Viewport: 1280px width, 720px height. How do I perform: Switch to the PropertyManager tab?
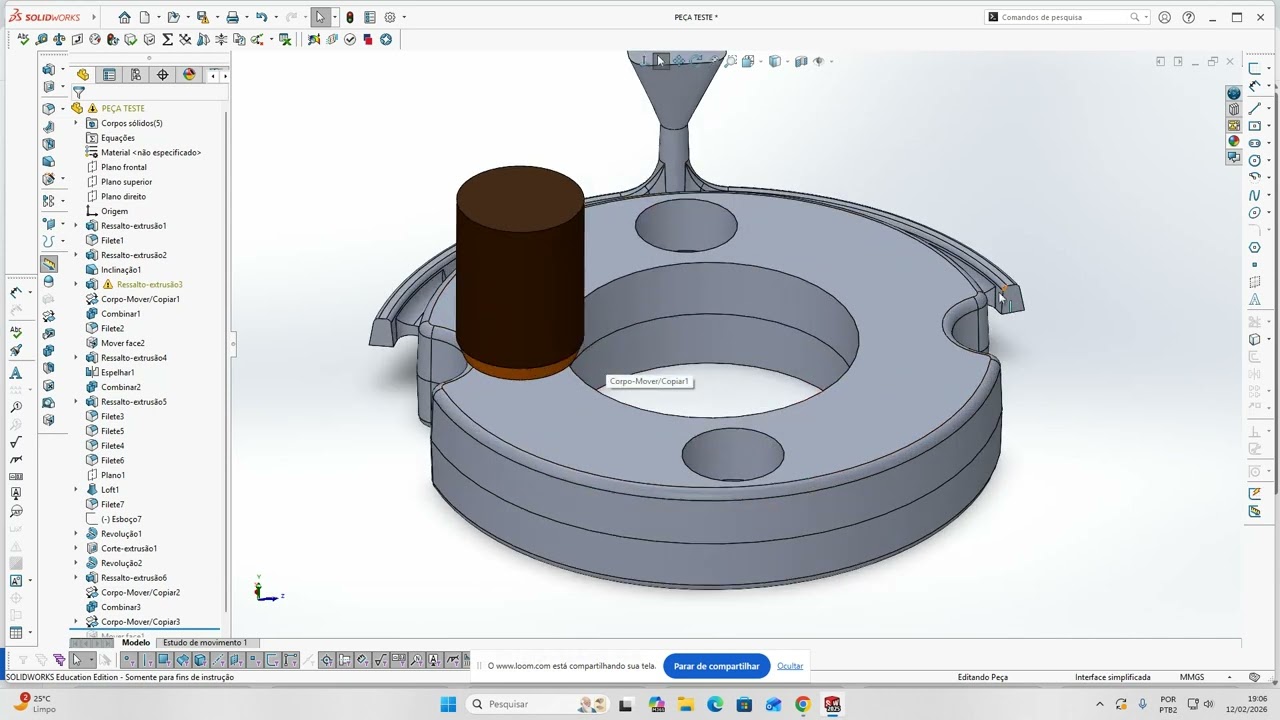click(109, 75)
